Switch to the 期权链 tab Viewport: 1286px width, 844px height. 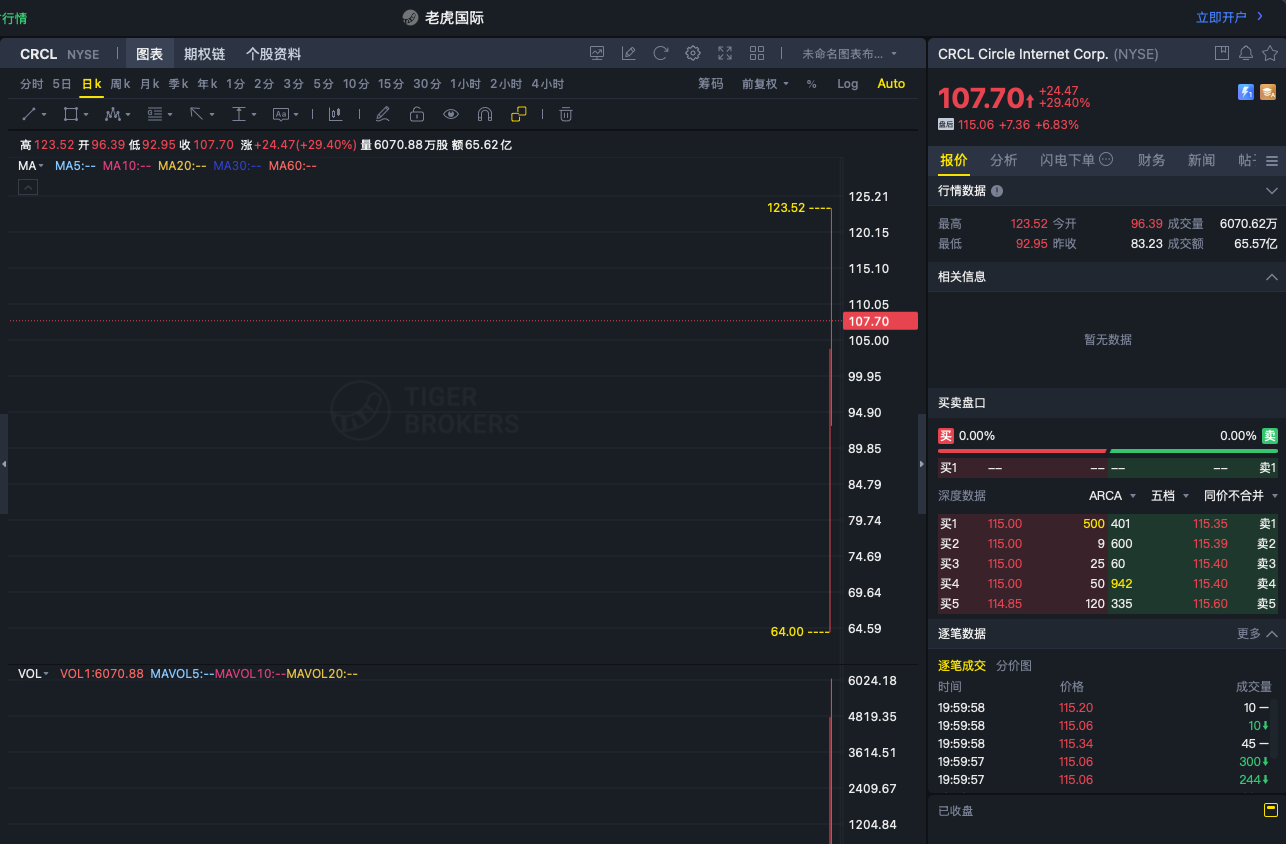coord(204,54)
